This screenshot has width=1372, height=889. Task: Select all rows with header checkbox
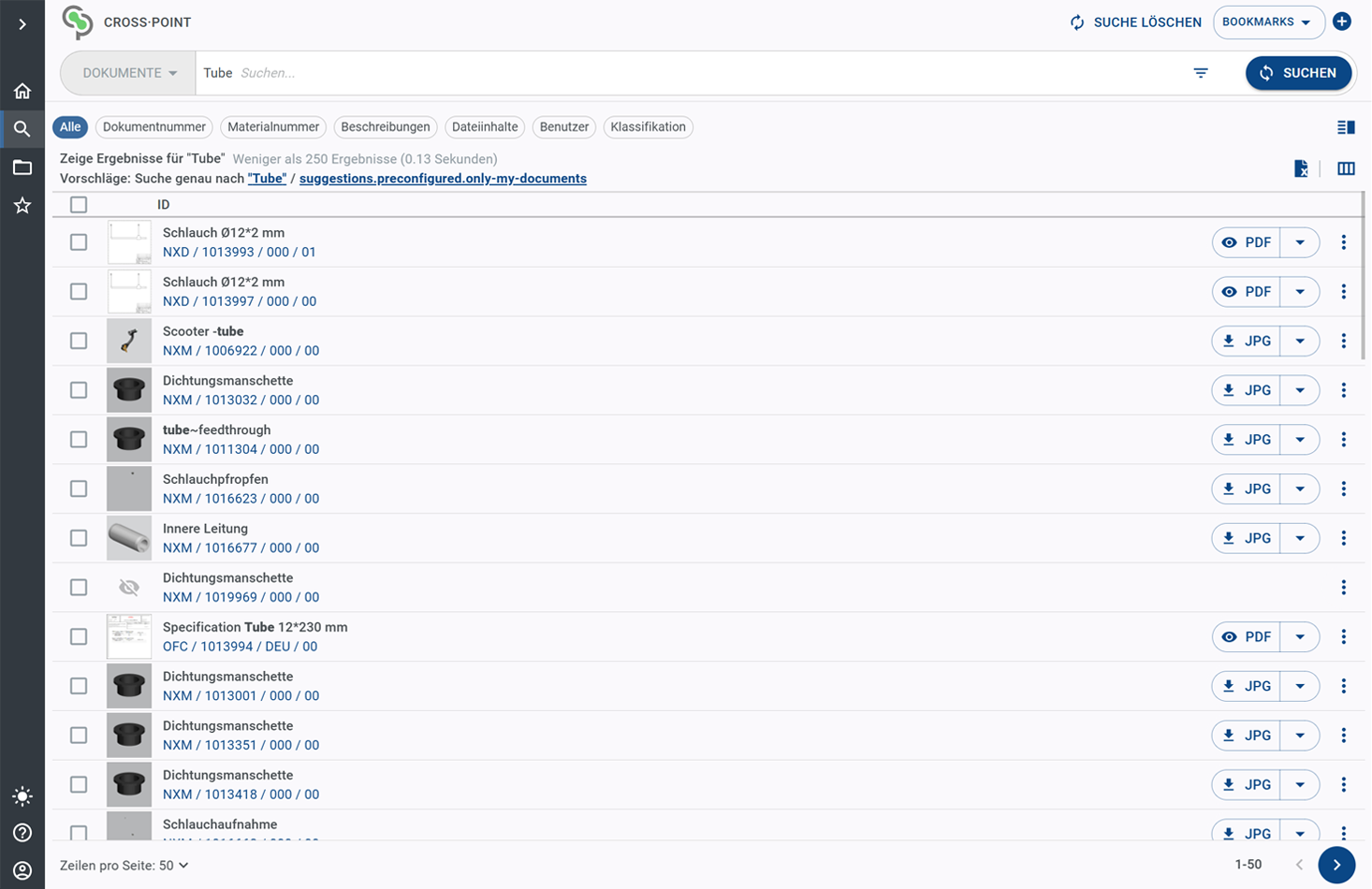click(x=79, y=205)
